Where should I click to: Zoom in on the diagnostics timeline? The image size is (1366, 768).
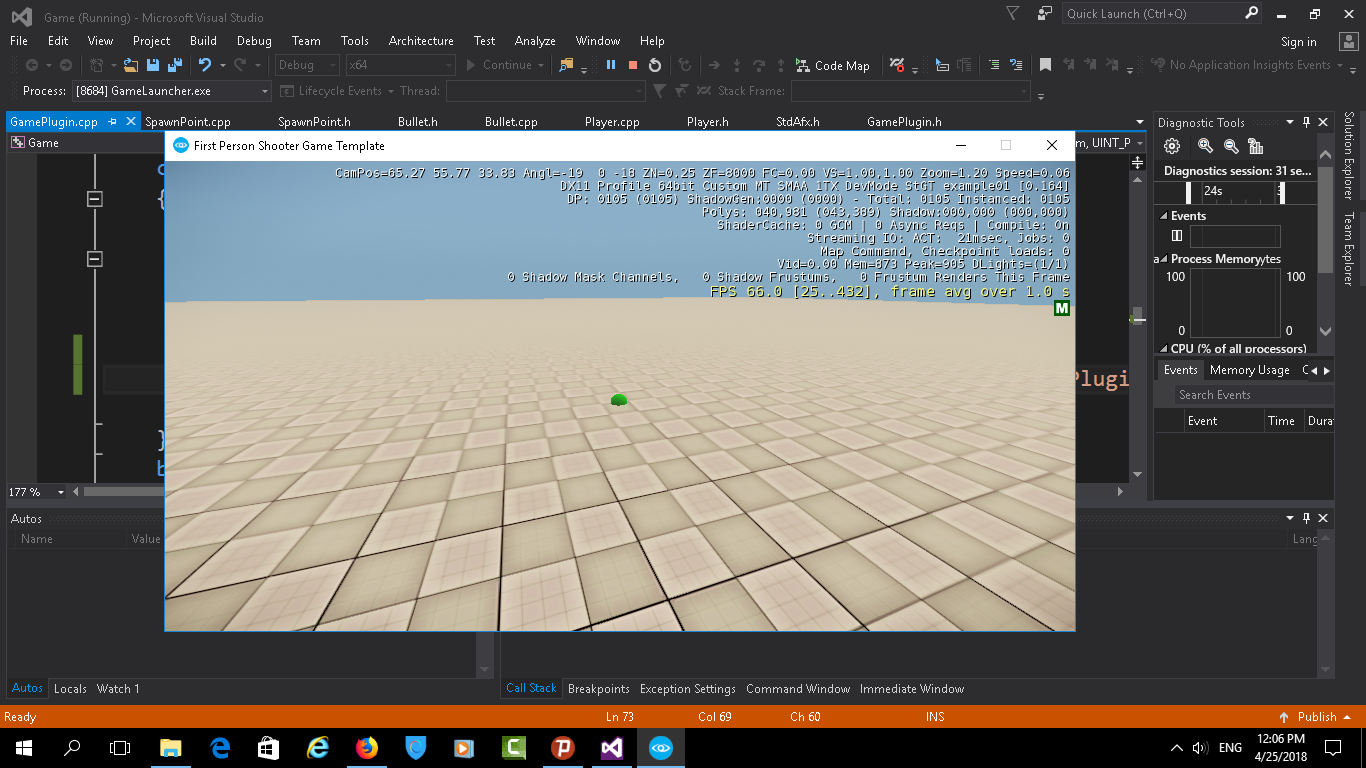click(x=1205, y=146)
